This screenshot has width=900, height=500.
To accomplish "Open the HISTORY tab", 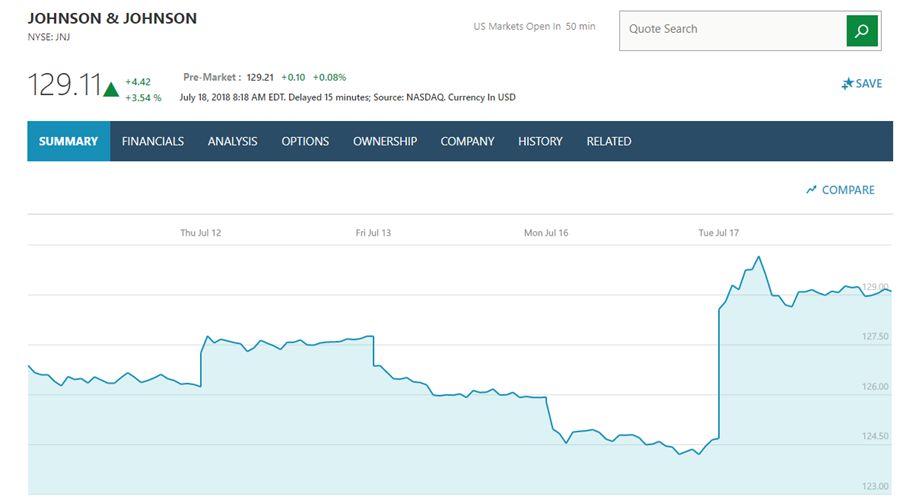I will click(x=540, y=141).
